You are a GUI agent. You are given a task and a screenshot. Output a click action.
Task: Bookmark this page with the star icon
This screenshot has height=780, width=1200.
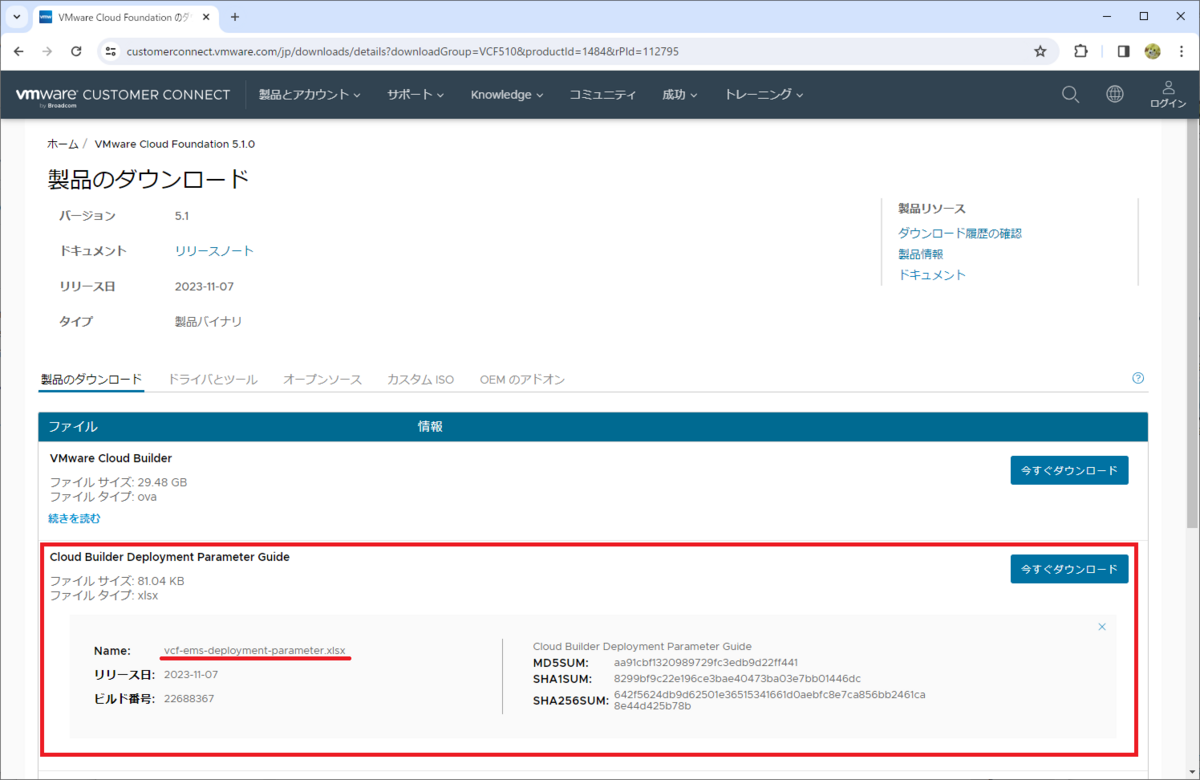coord(1040,51)
